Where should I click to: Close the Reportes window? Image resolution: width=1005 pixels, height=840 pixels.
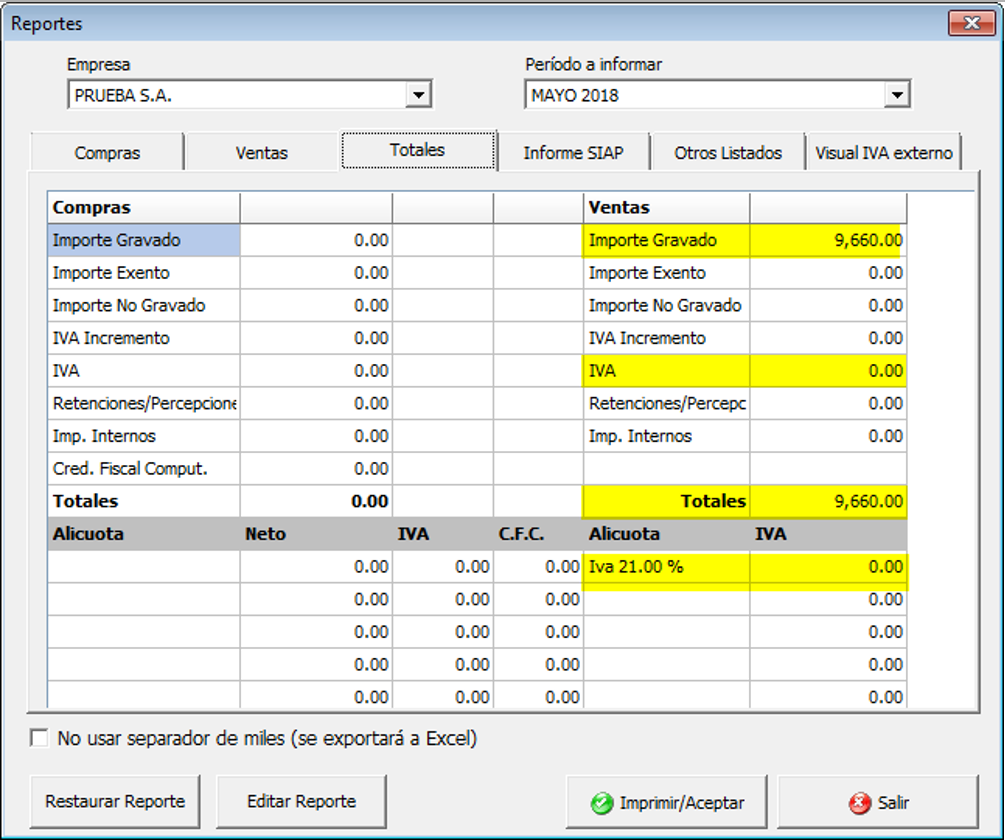tap(970, 23)
